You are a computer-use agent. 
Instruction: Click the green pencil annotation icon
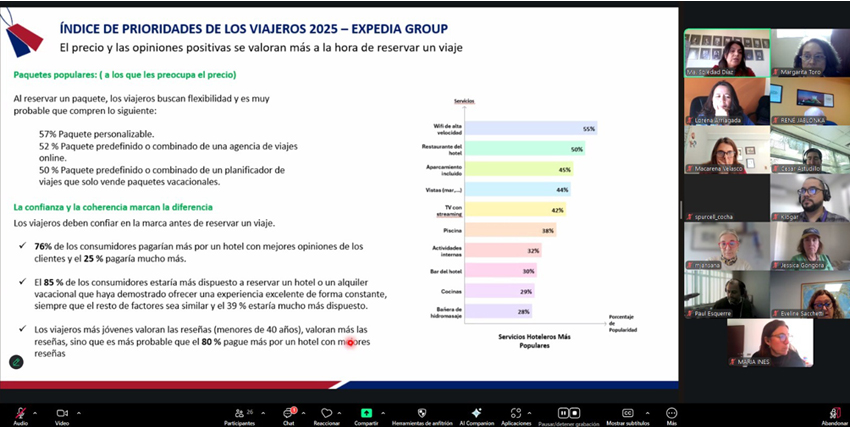tap(16, 362)
